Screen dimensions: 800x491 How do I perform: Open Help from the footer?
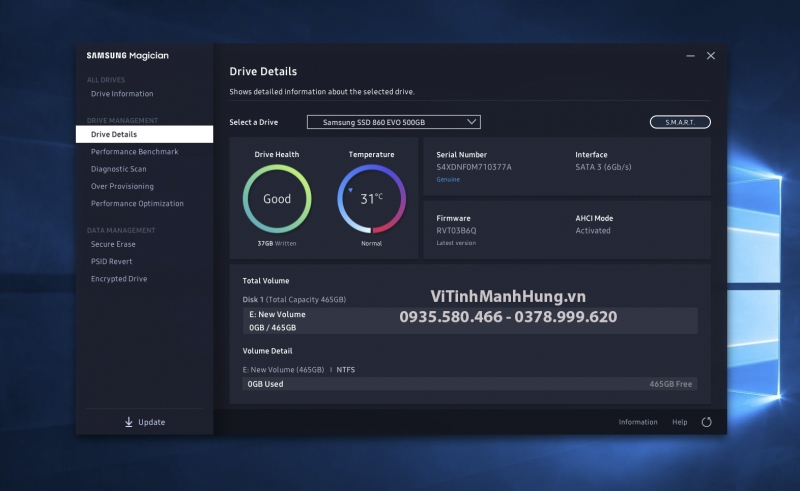coord(680,422)
